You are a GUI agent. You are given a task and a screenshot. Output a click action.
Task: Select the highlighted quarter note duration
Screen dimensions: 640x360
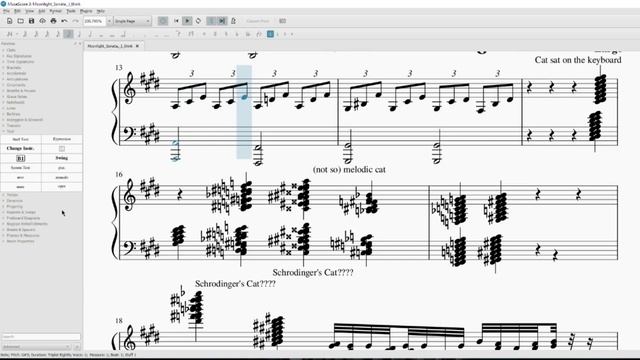[69, 34]
